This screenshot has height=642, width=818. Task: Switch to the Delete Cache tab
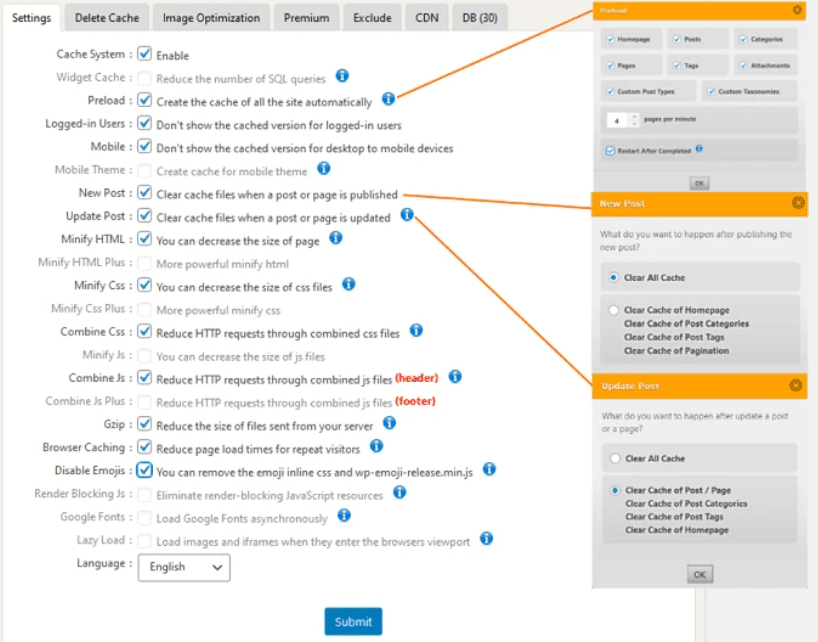tap(107, 18)
